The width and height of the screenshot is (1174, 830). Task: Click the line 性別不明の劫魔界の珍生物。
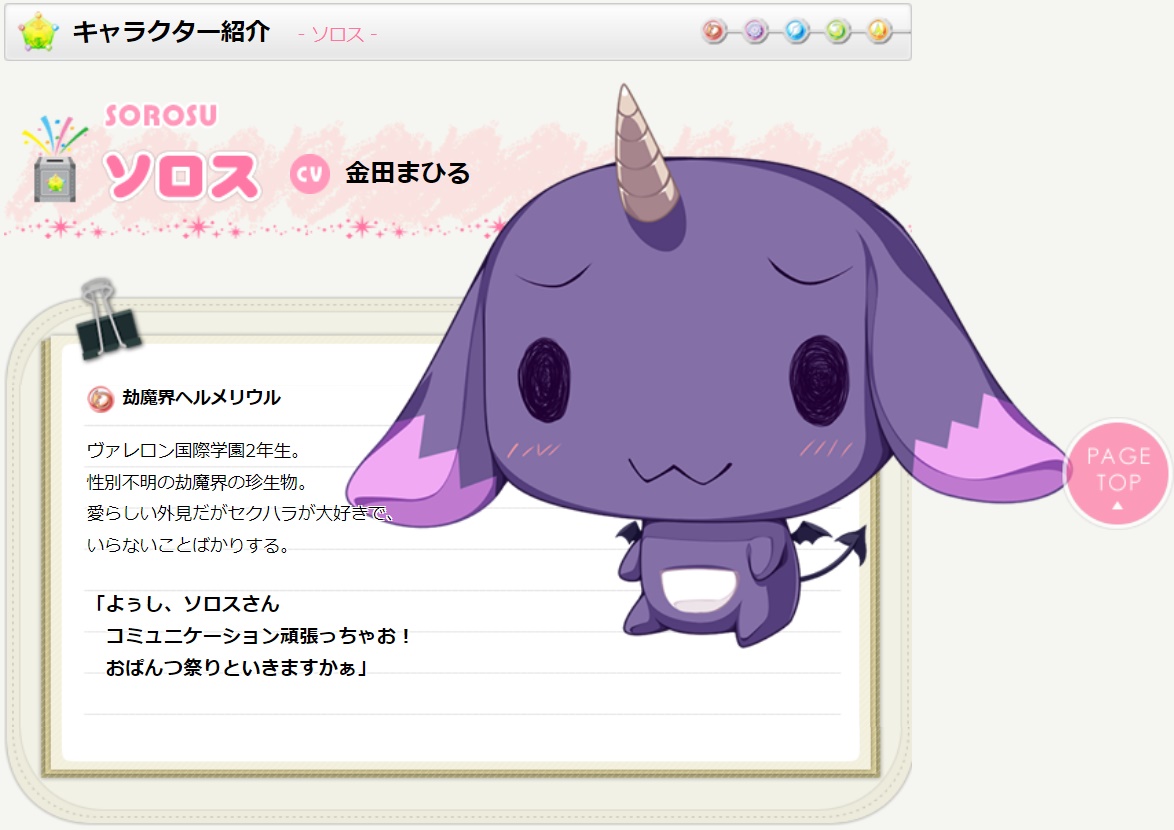tap(197, 482)
